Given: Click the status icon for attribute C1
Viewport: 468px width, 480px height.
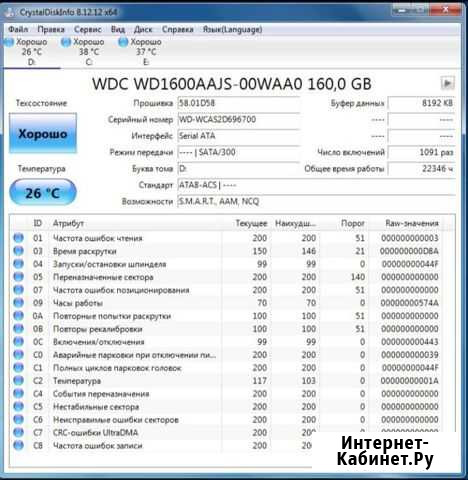Looking at the screenshot, I should point(19,368).
